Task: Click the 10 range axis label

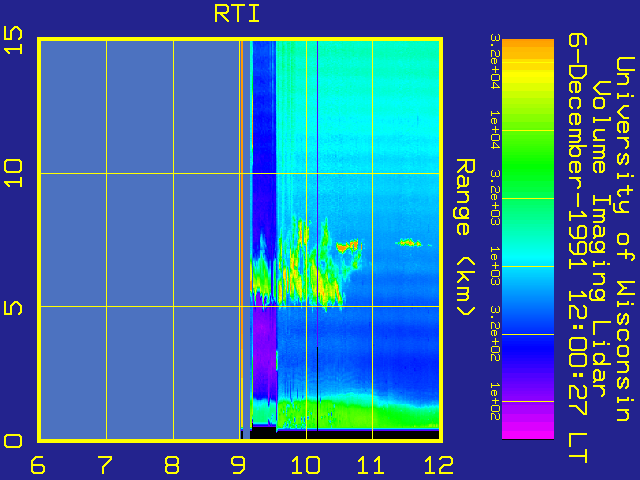Action: (x=13, y=173)
